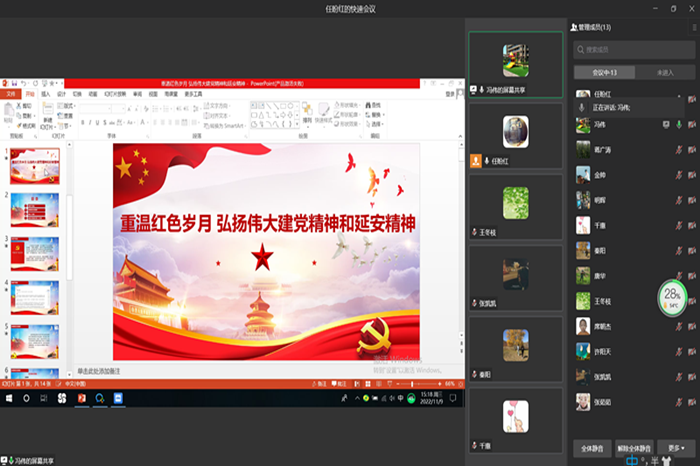Click the search magnifier icon in member search
This screenshot has width=700, height=466.
pyautogui.click(x=580, y=49)
